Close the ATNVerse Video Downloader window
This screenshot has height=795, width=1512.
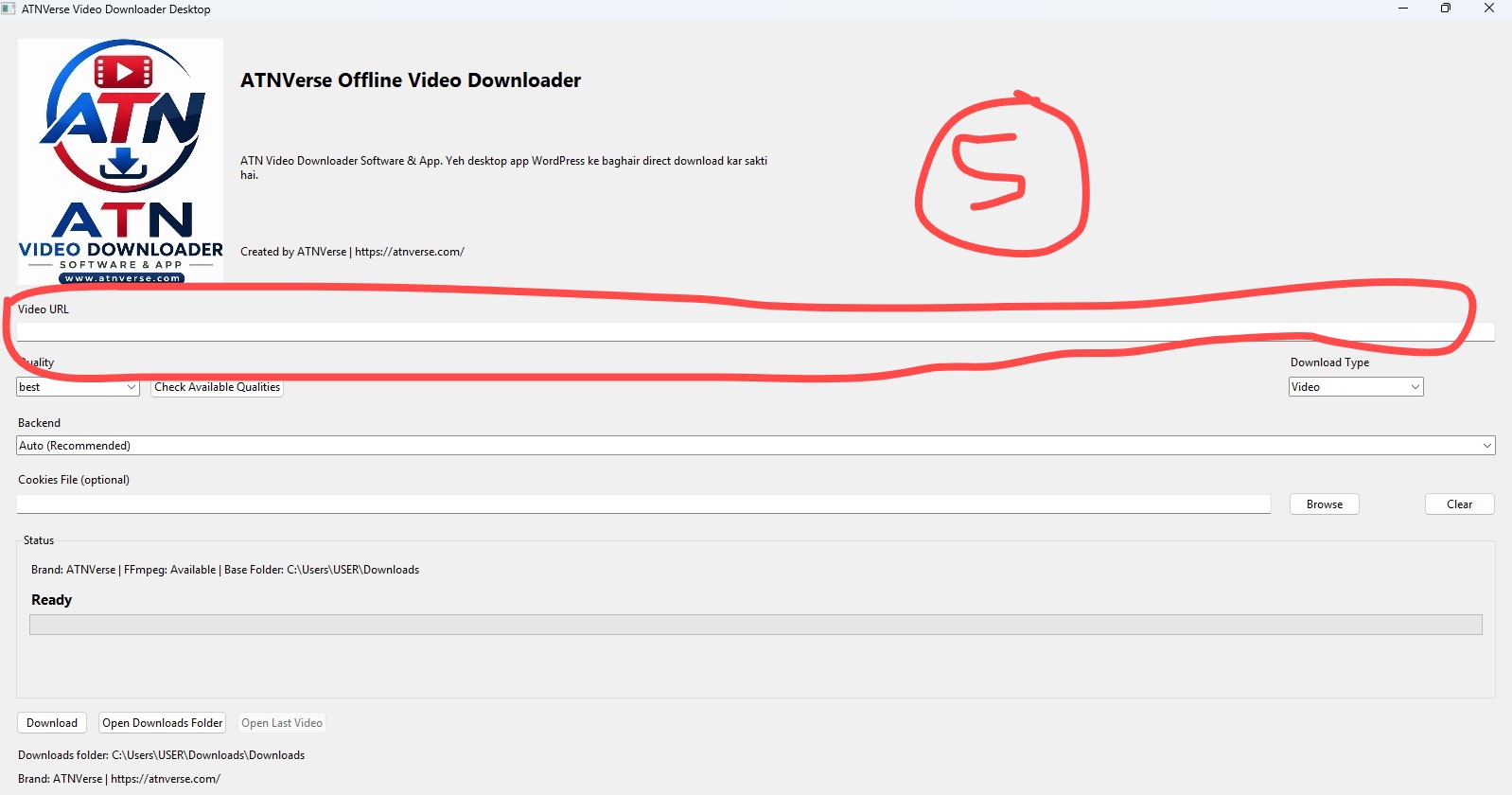point(1489,9)
